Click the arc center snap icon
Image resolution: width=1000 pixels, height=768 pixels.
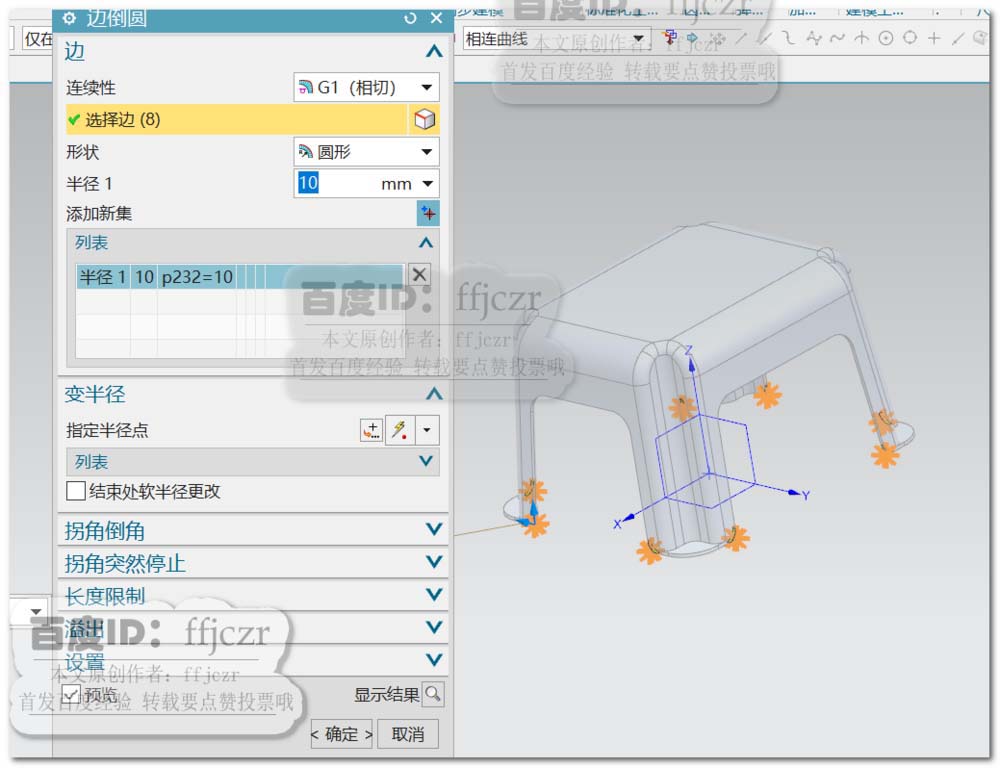click(x=886, y=38)
